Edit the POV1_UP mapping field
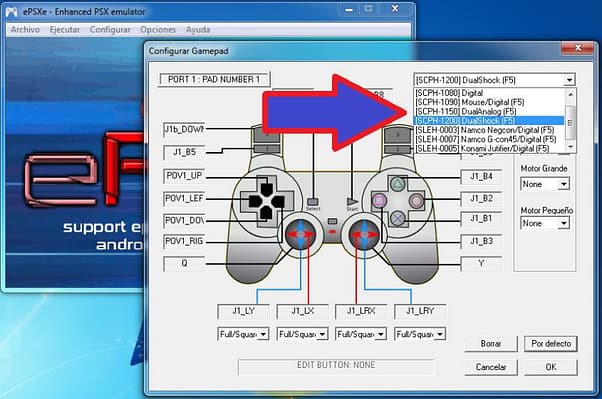Screen dimensions: 602x399 184,175
